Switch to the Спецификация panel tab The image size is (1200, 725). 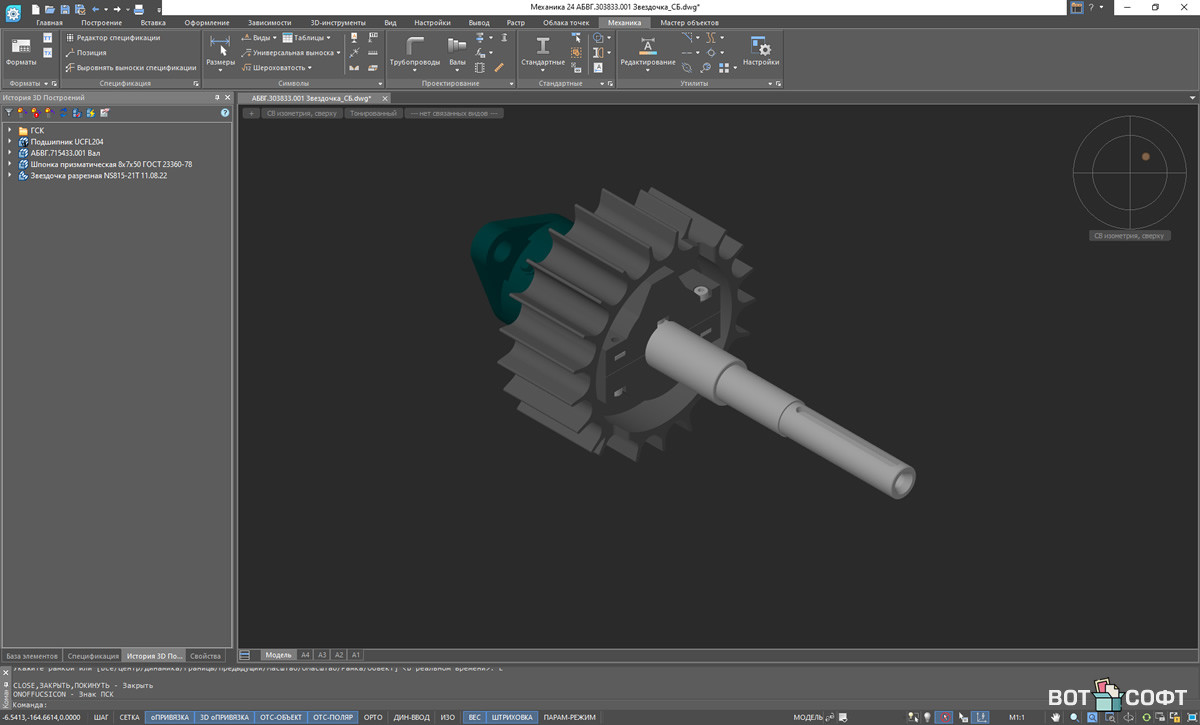tap(93, 656)
